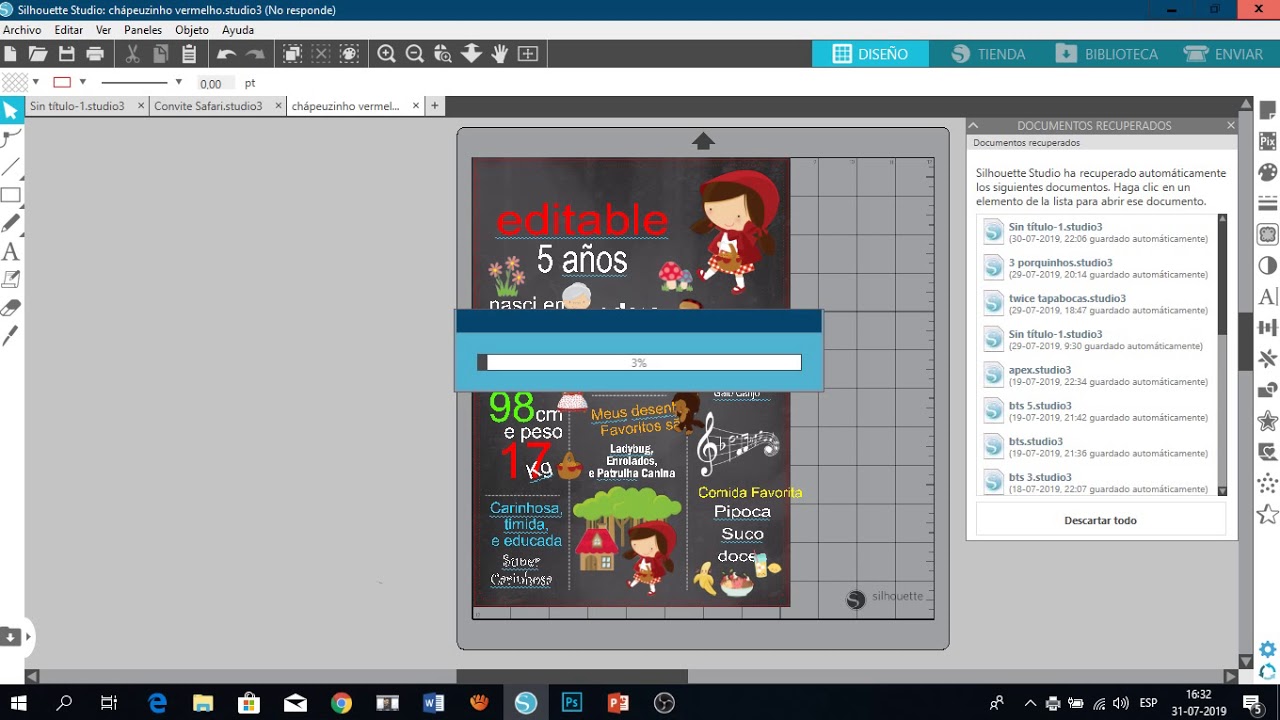Open recovered document apex.studio3
1280x720 pixels.
[x=1097, y=375]
